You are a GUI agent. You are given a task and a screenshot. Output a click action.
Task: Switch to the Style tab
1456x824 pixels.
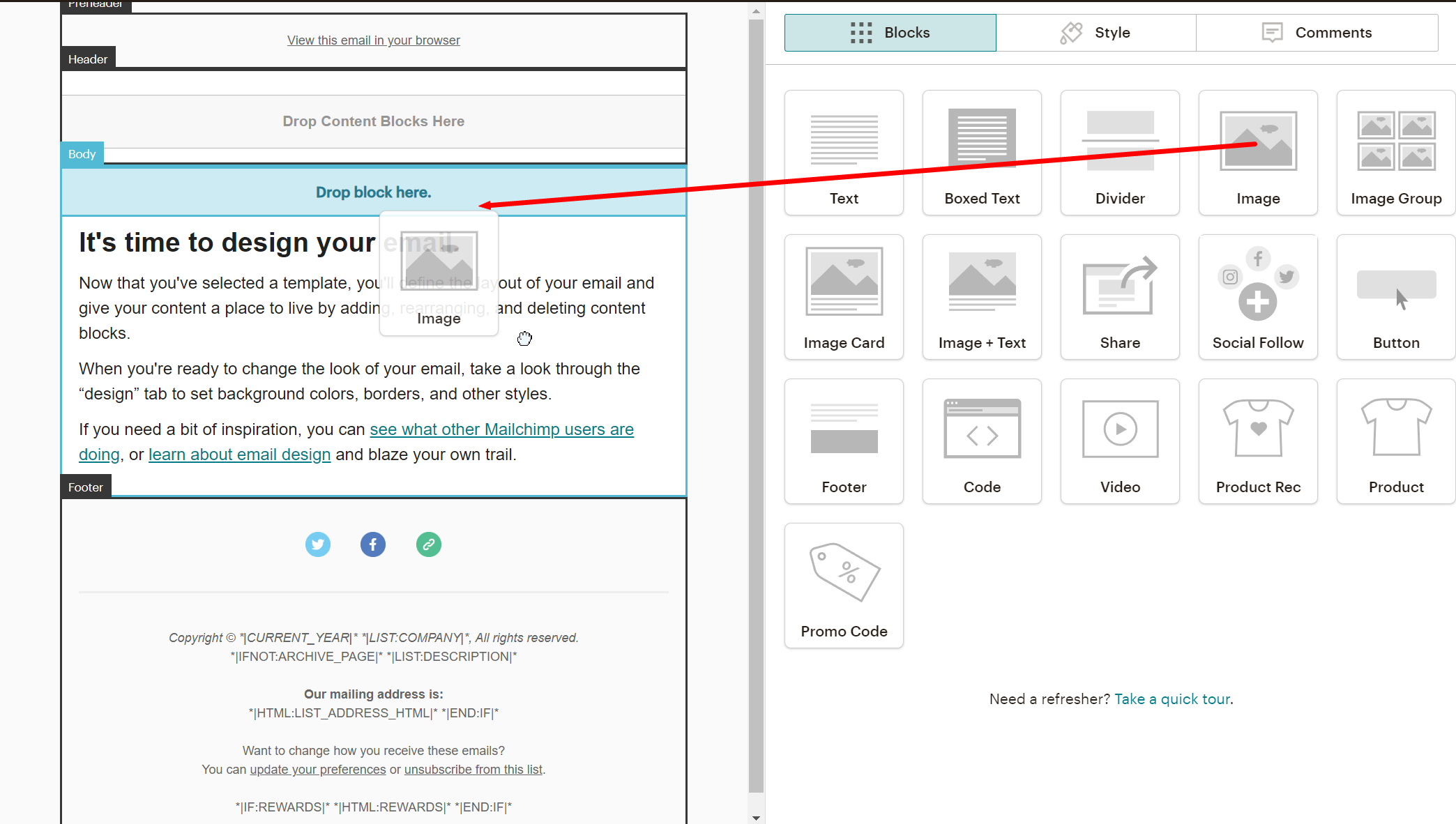[1095, 33]
